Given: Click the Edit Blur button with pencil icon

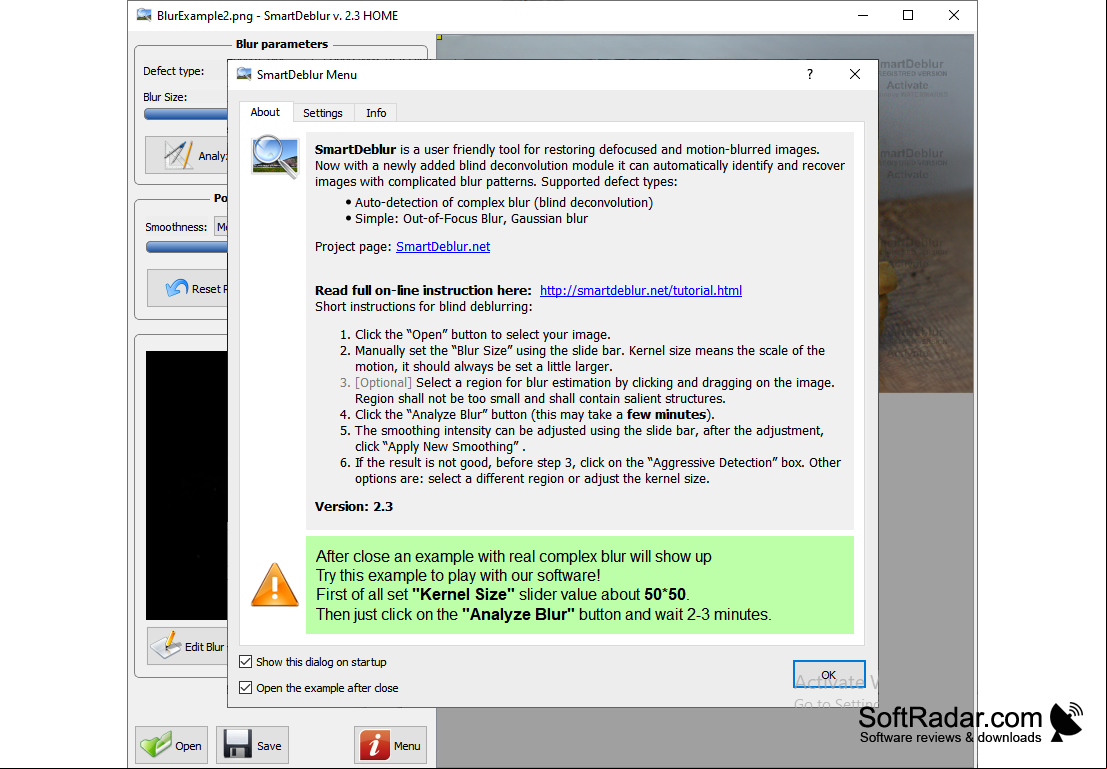Looking at the screenshot, I should [187, 646].
